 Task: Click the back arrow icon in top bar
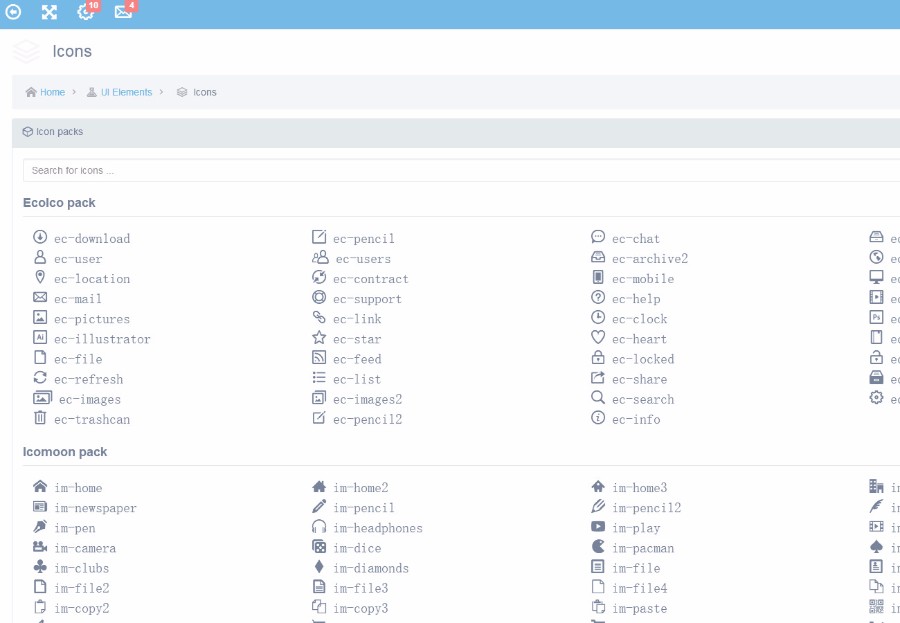[13, 11]
